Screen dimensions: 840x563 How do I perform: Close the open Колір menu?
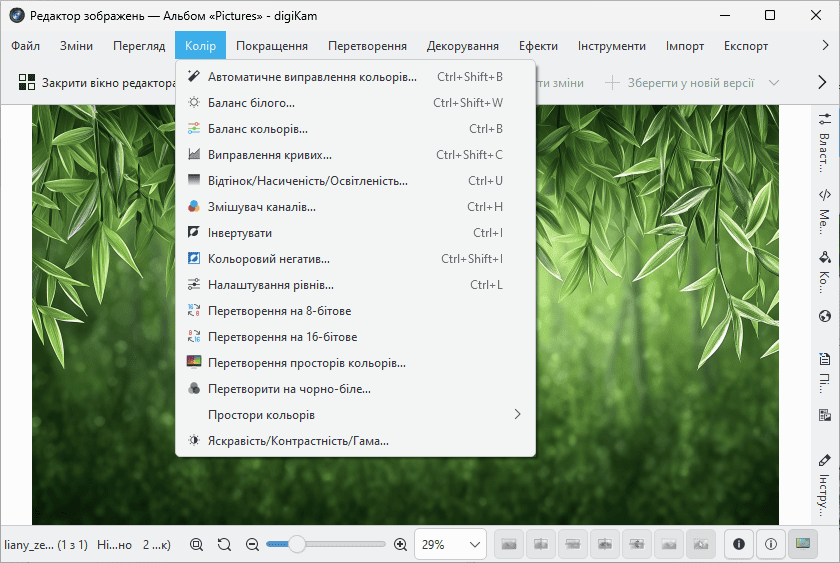coord(200,46)
